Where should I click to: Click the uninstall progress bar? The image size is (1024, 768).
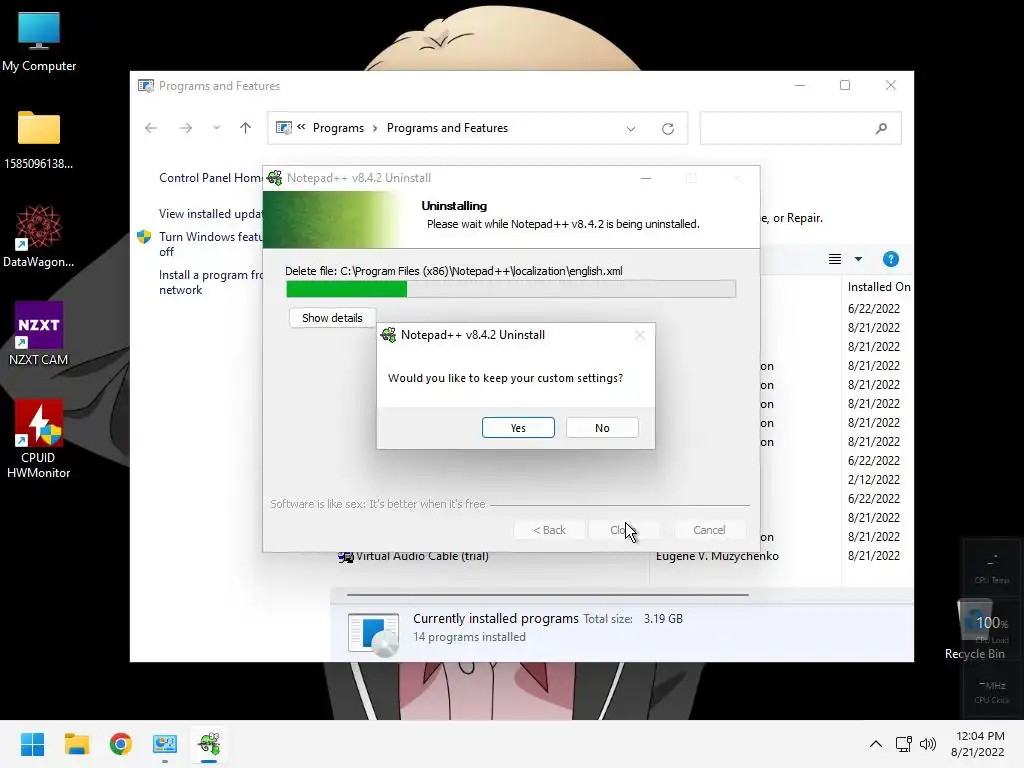[x=511, y=289]
